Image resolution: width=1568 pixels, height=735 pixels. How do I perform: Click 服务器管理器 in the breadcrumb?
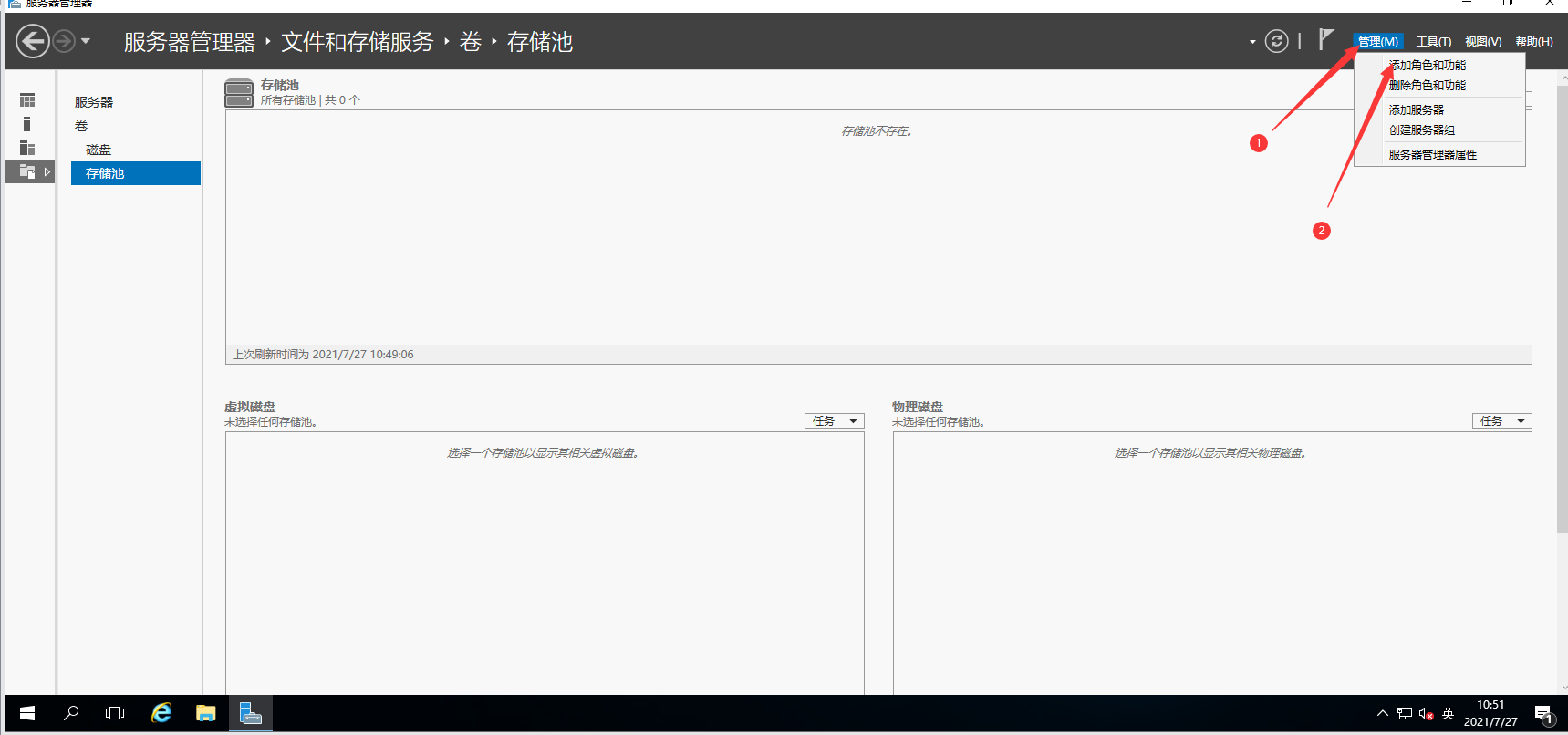click(190, 42)
